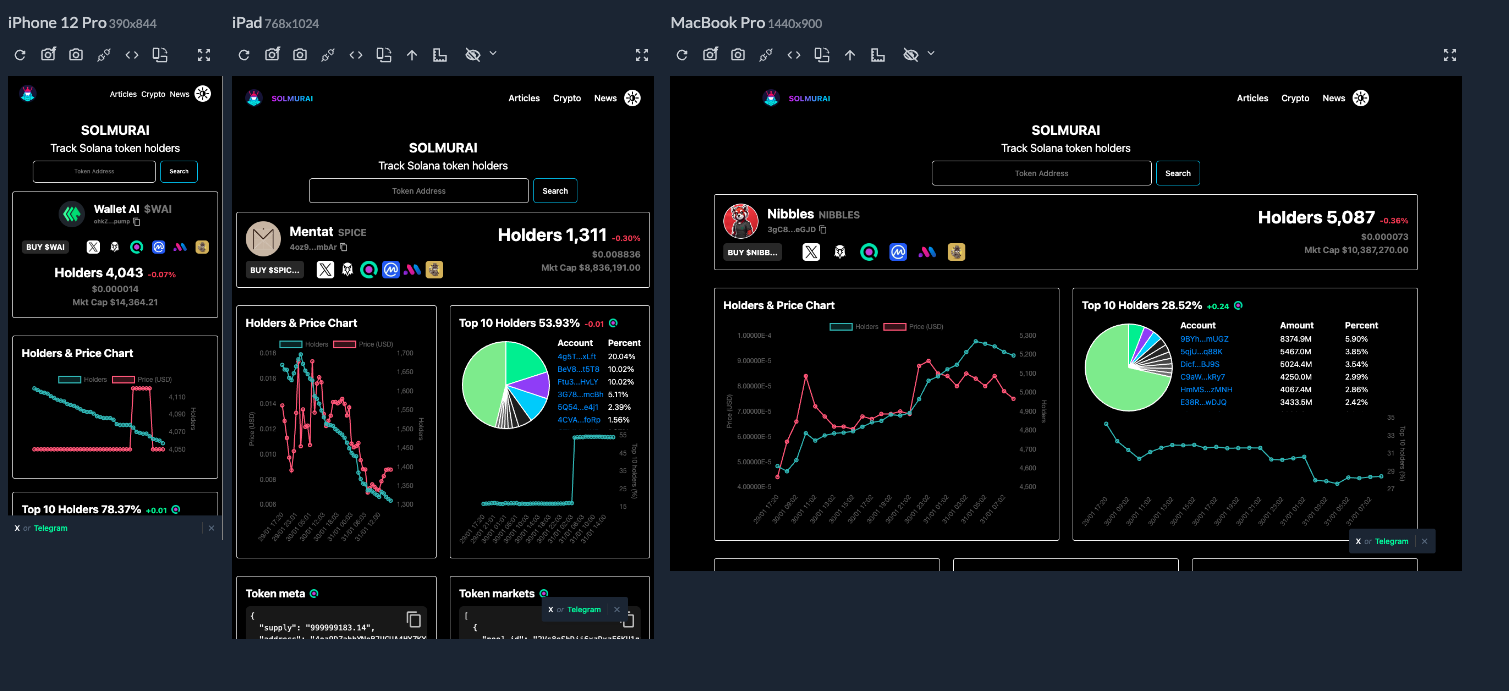Copy Token meta JSON in iPad view

click(x=413, y=619)
